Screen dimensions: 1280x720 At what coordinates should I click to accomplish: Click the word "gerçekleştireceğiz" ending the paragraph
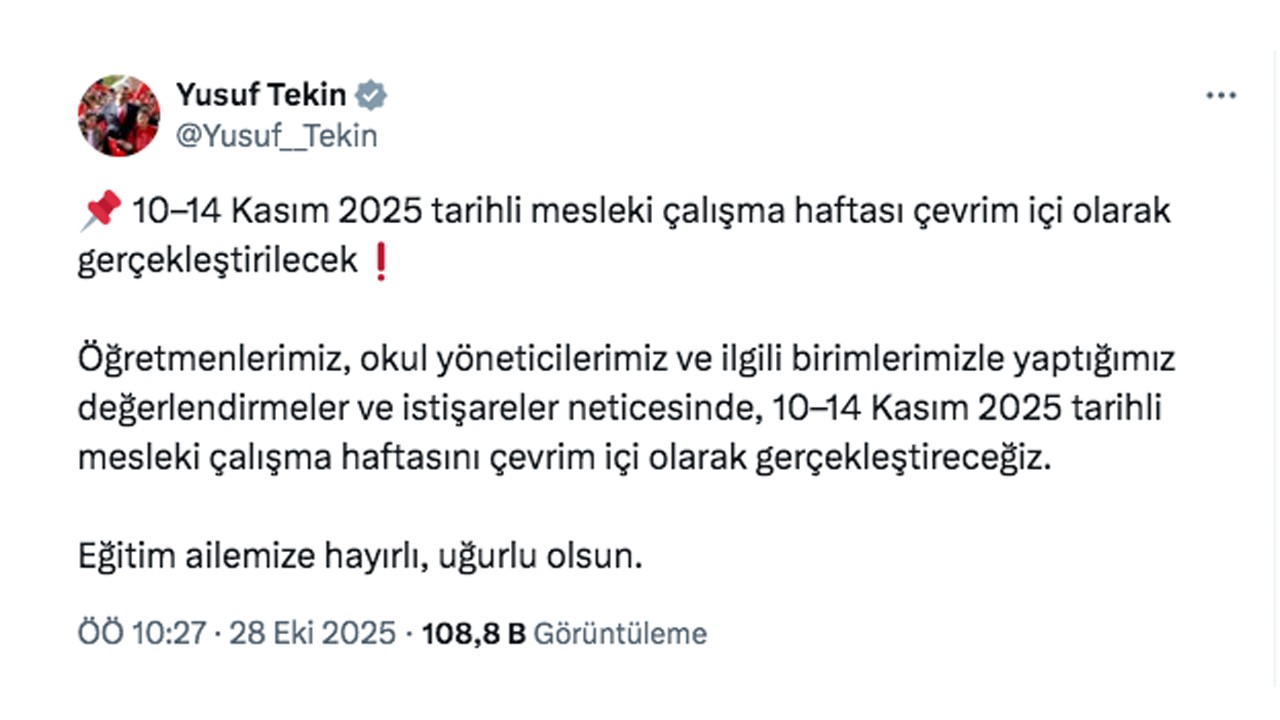(x=904, y=458)
